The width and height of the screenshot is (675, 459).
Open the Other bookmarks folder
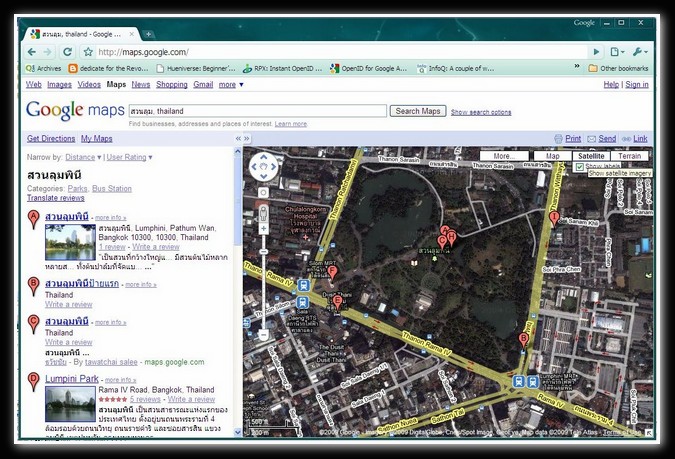point(618,68)
